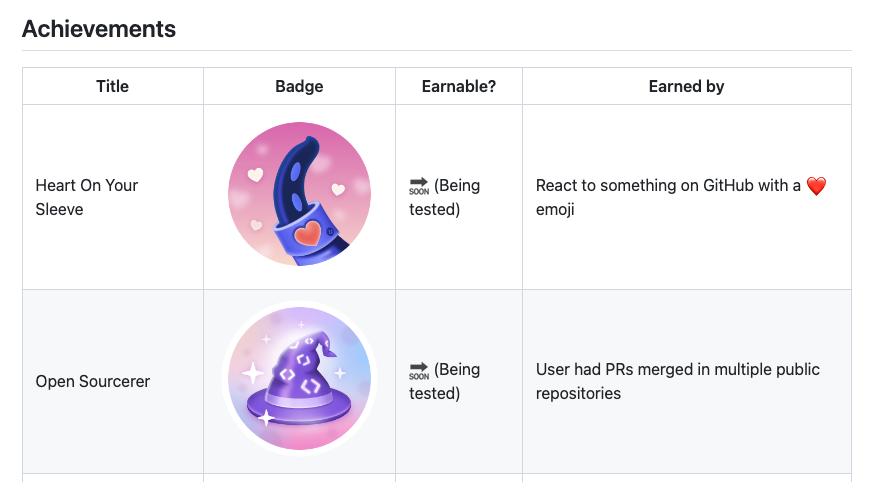Click the Badge column header
The height and width of the screenshot is (482, 872).
pyautogui.click(x=299, y=87)
